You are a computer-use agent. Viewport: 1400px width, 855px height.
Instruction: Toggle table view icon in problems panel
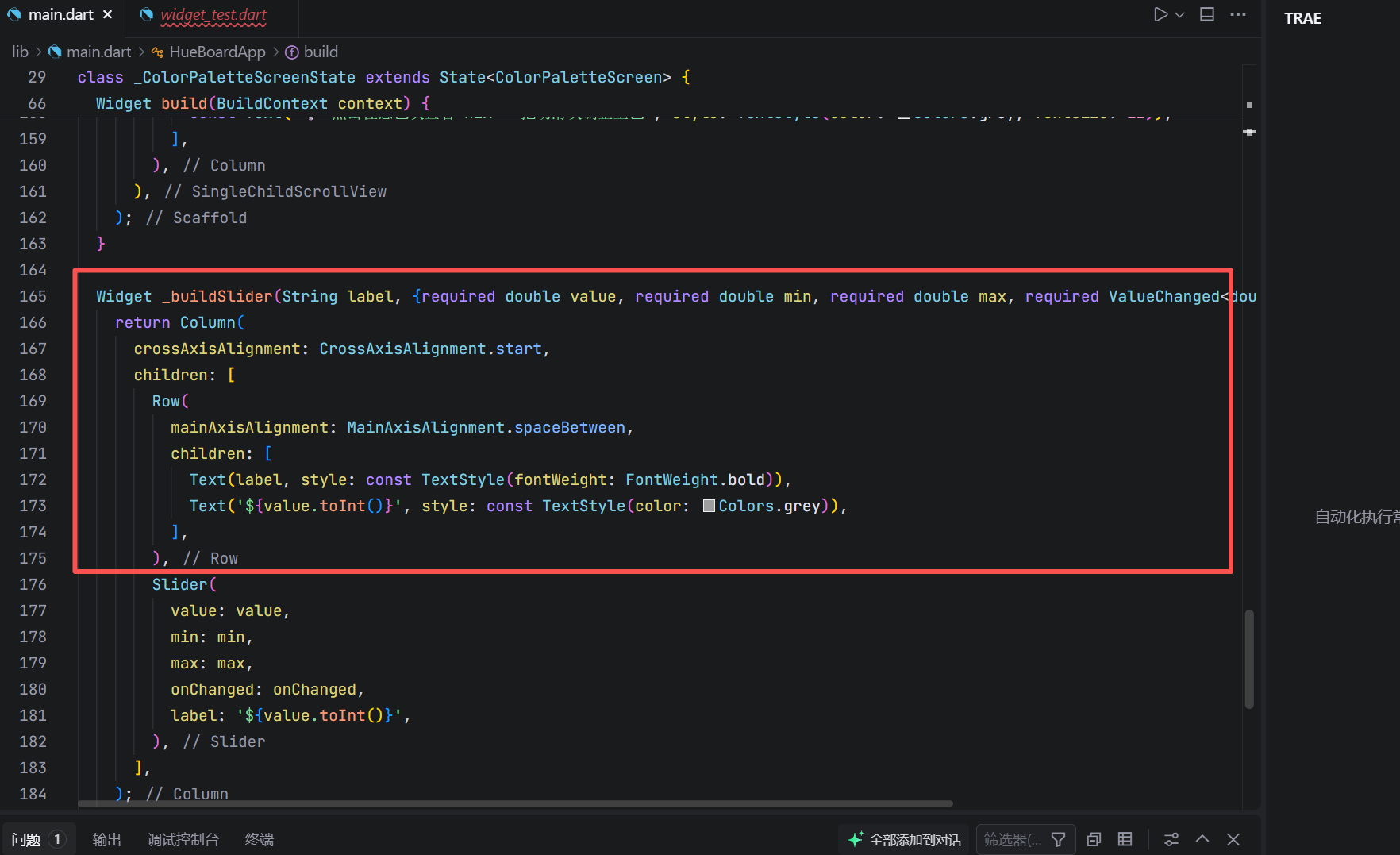click(x=1125, y=839)
